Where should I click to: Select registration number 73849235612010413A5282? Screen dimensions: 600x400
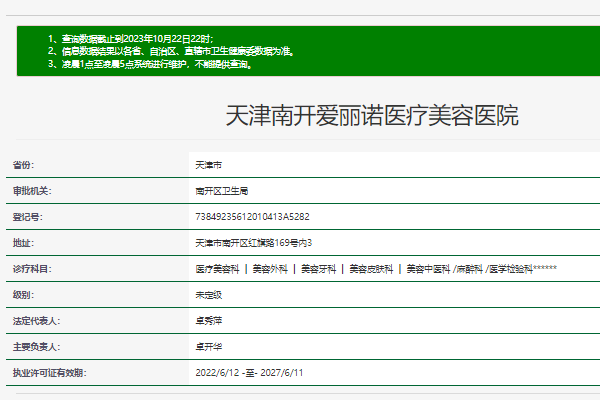pyautogui.click(x=252, y=217)
